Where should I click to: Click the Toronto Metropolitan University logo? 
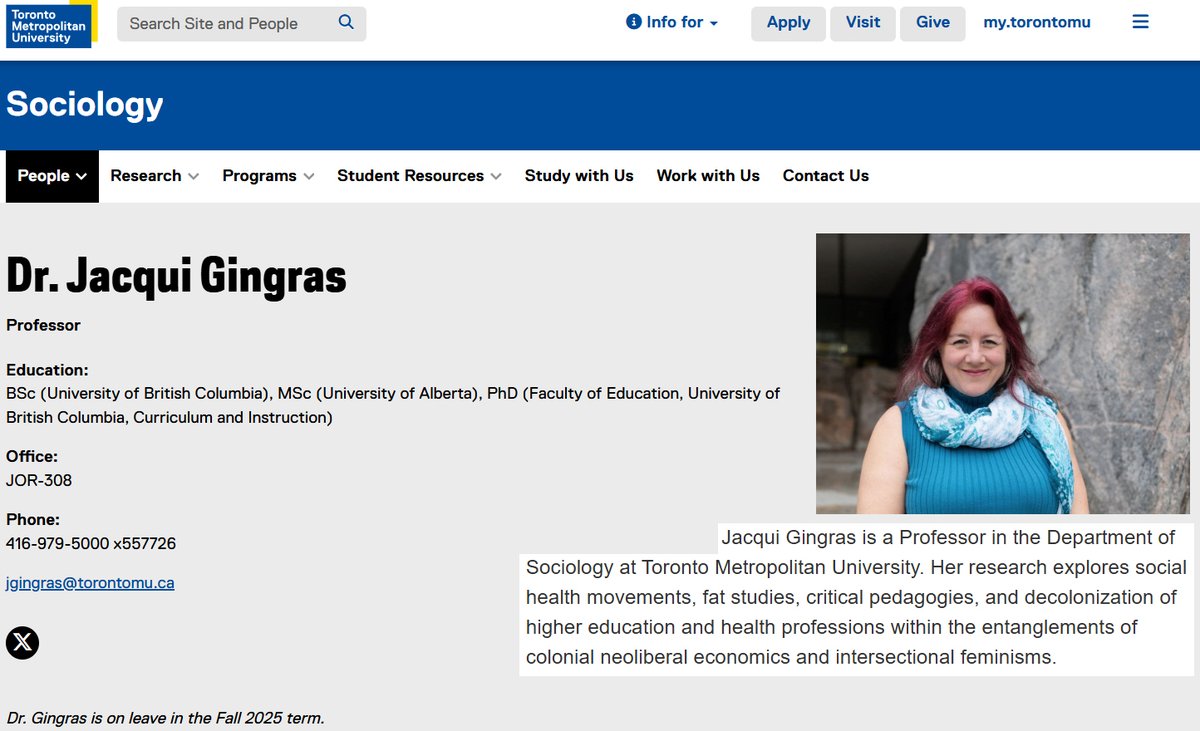(51, 24)
